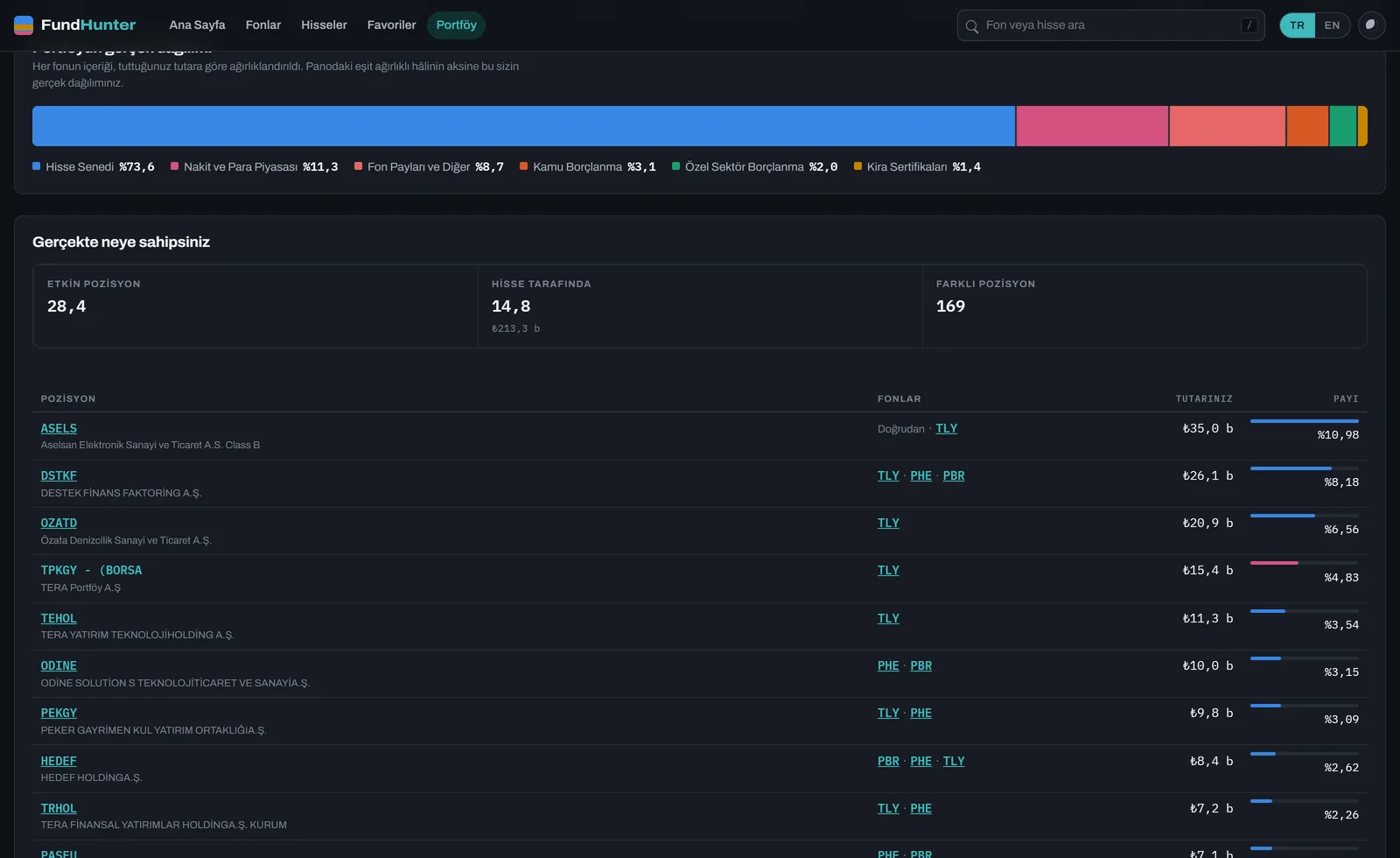Click the yellow Kira Sertifikaları bar segment

click(x=1362, y=126)
